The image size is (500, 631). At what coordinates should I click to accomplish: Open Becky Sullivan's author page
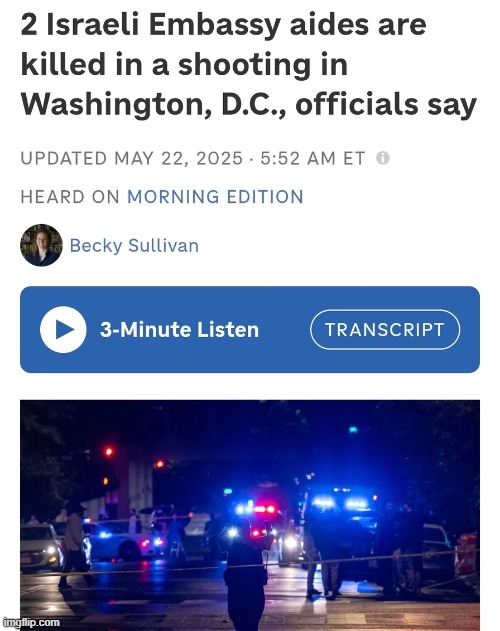(134, 245)
